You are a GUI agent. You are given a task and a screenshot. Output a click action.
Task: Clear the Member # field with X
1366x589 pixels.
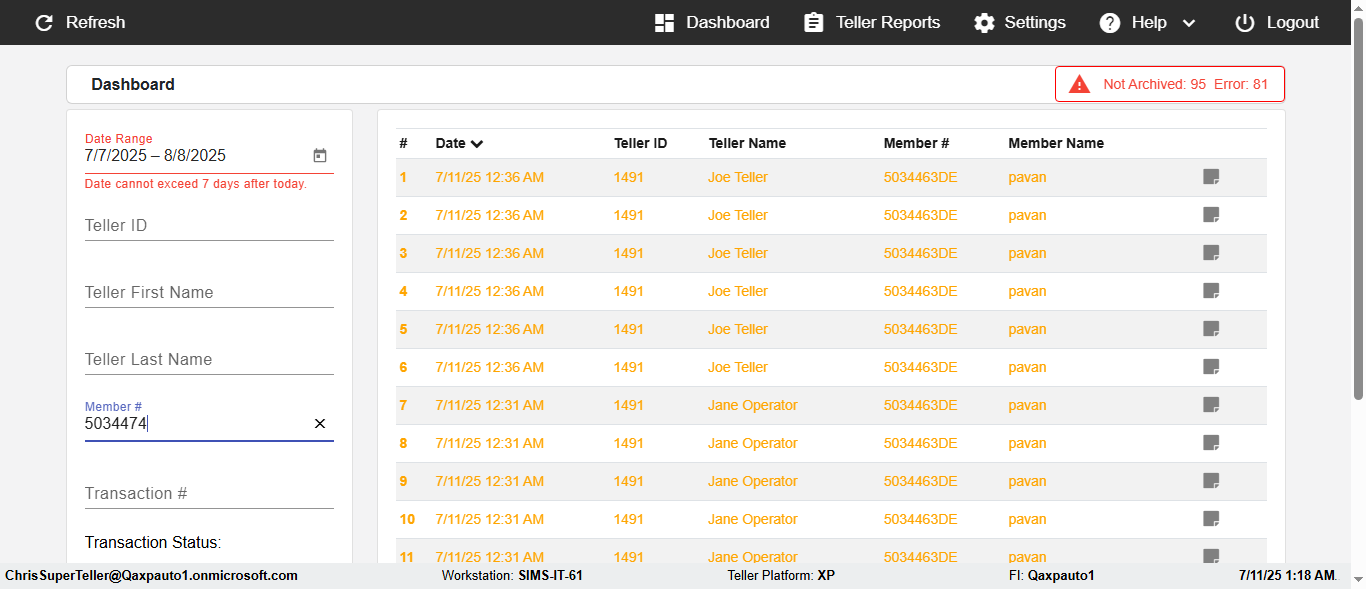point(320,424)
